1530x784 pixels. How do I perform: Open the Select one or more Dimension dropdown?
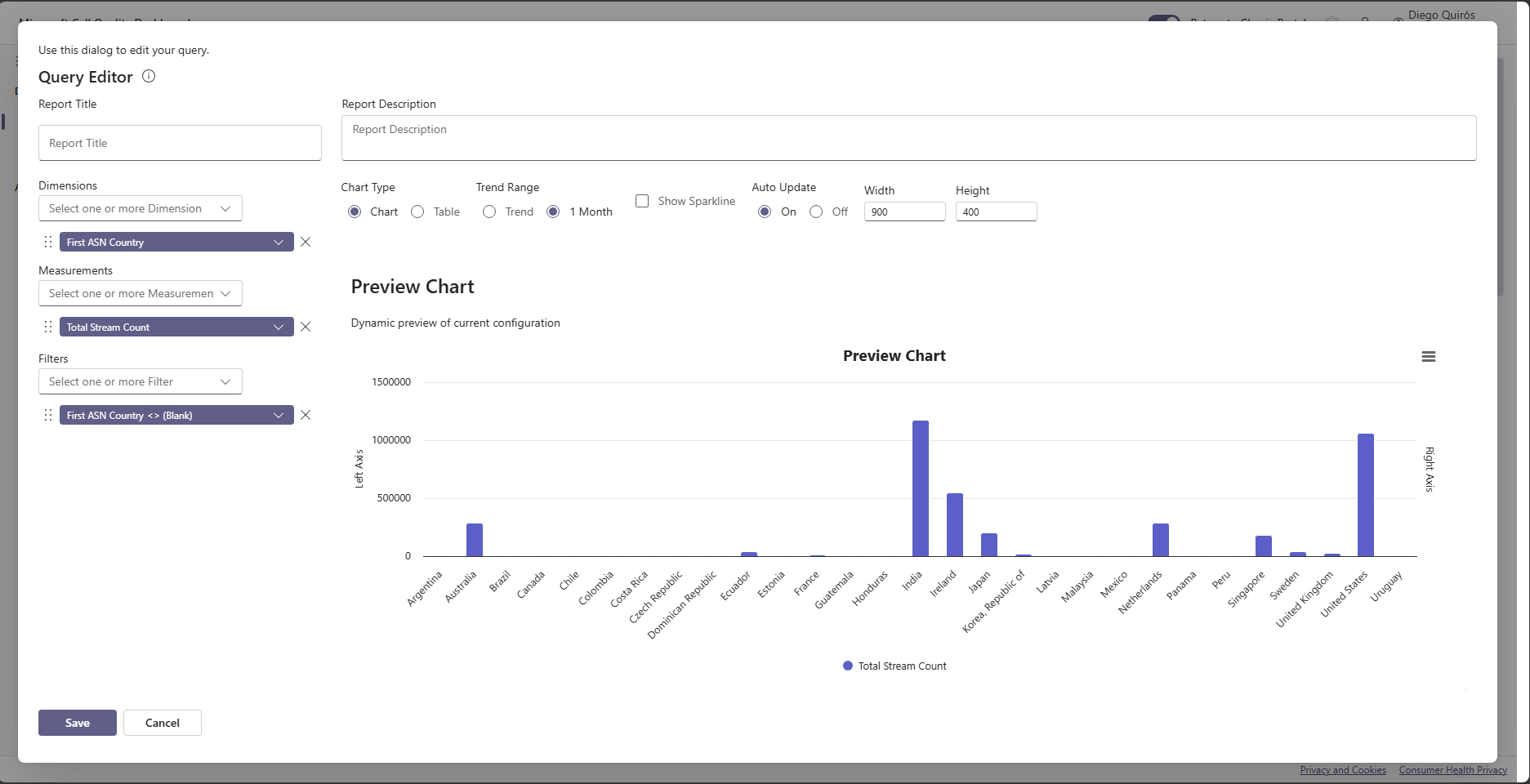tap(141, 208)
